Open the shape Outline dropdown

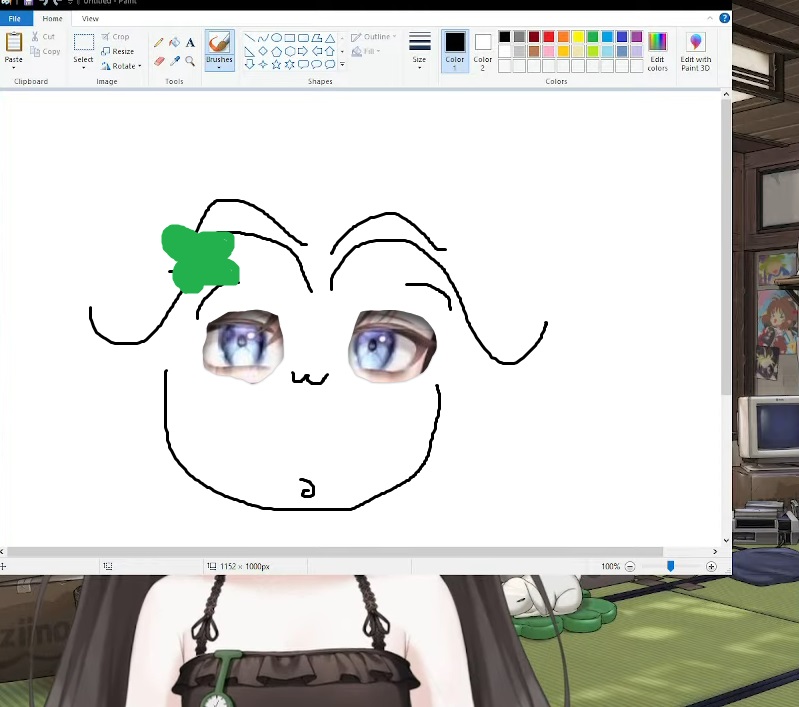click(374, 37)
